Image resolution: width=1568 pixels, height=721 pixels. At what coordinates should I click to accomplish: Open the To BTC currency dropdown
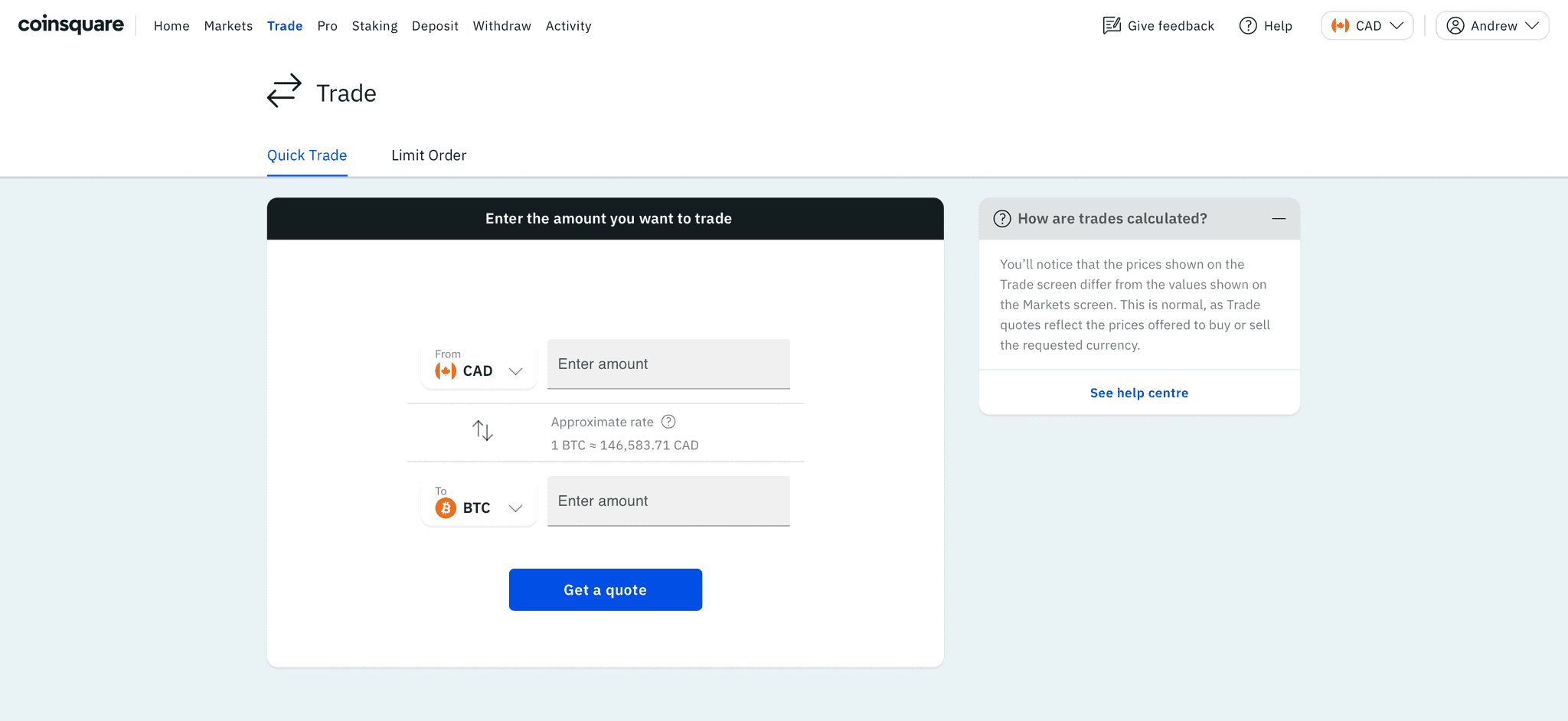point(479,502)
